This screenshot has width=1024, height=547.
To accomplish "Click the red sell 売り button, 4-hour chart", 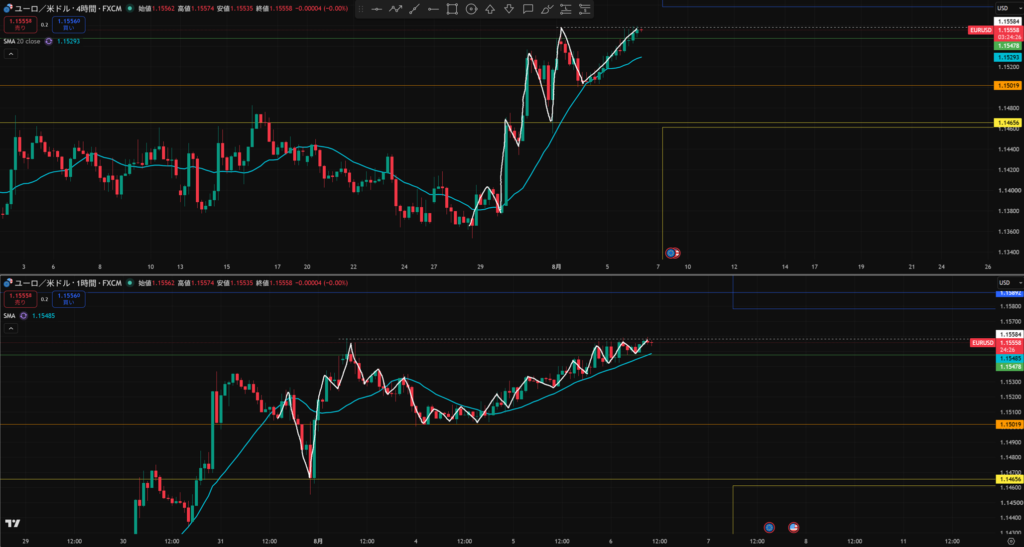I will 20,25.
